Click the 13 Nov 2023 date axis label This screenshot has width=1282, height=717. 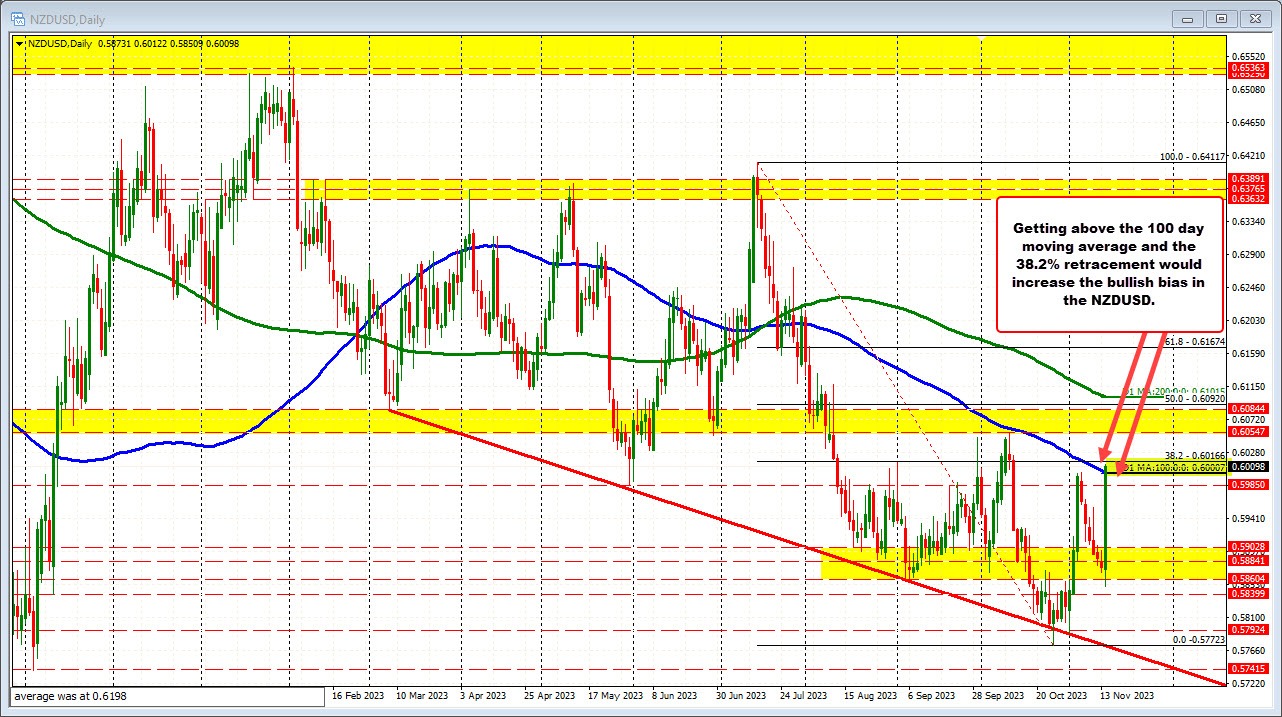coord(1124,695)
